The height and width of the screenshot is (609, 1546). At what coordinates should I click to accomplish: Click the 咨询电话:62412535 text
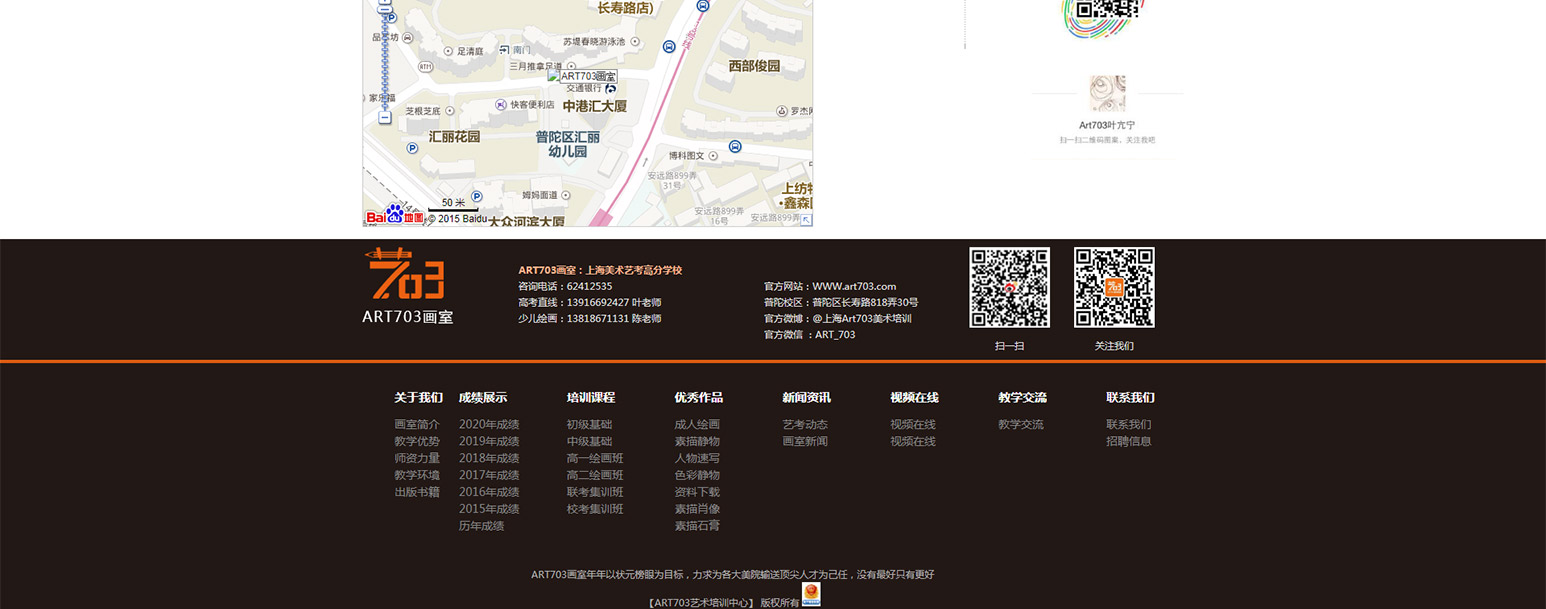click(x=565, y=286)
